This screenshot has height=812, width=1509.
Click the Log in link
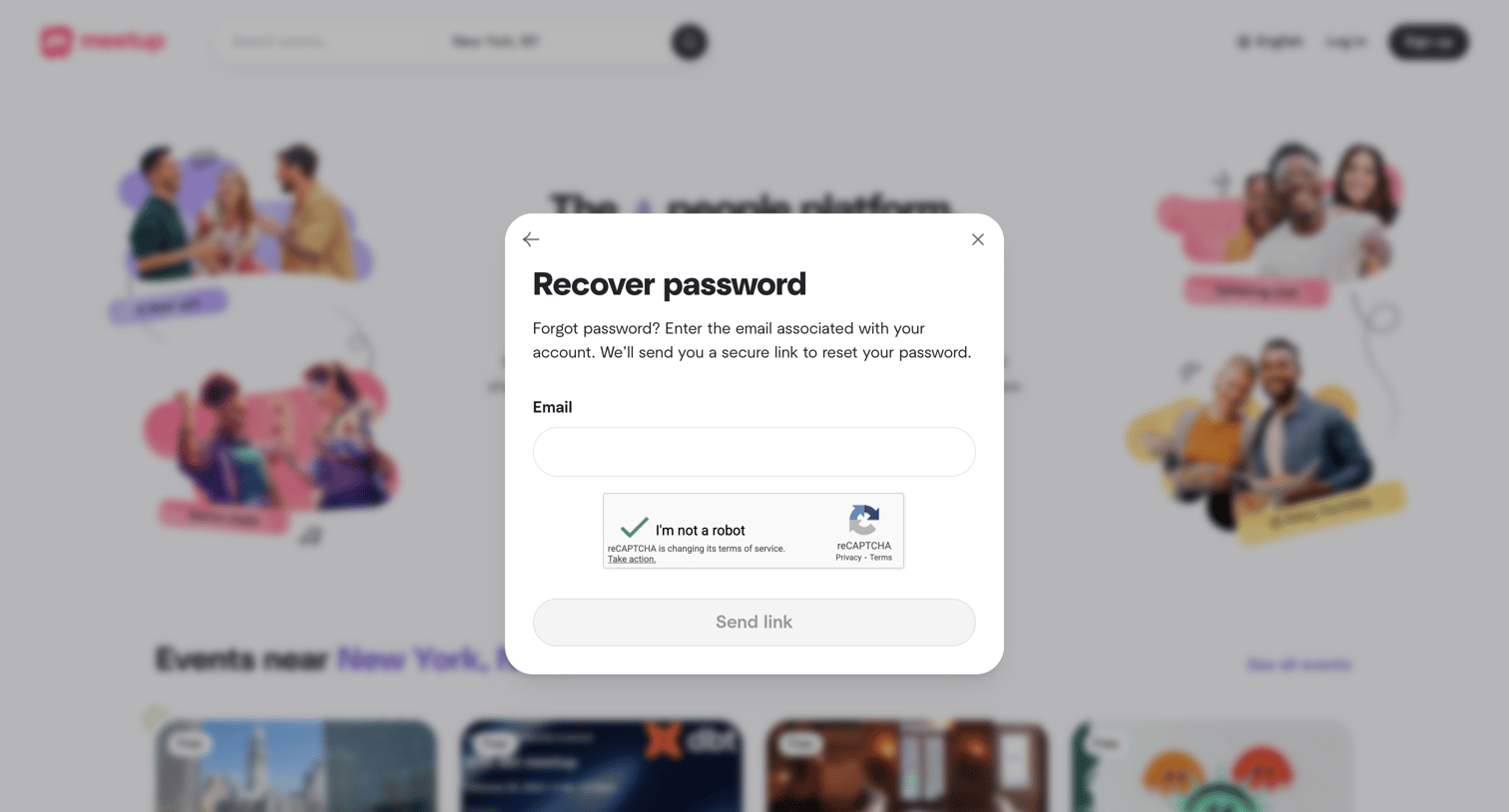[x=1346, y=42]
